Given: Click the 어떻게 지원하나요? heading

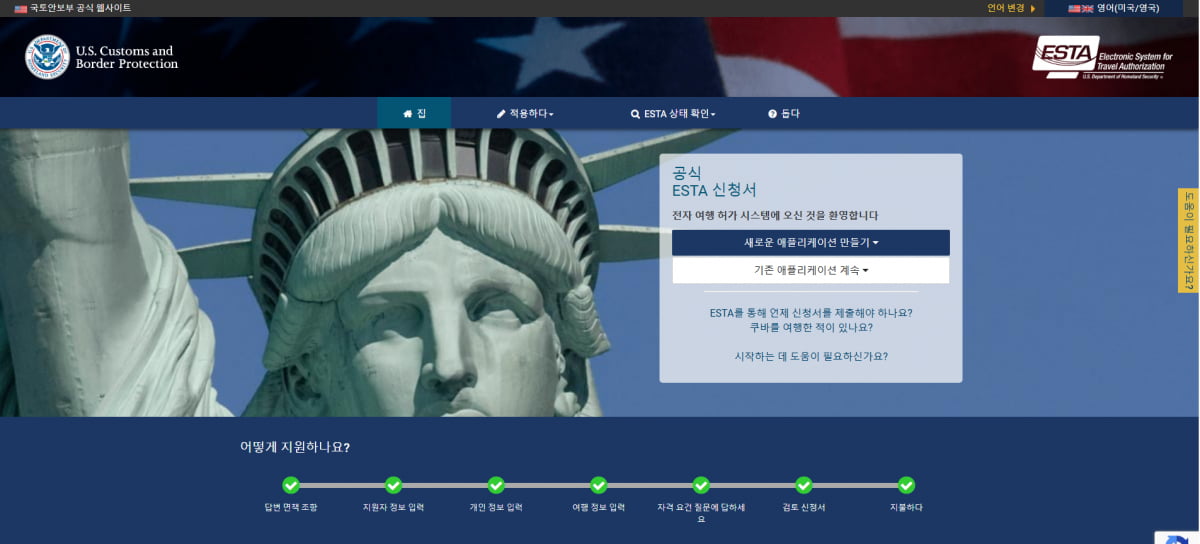Looking at the screenshot, I should (x=295, y=447).
